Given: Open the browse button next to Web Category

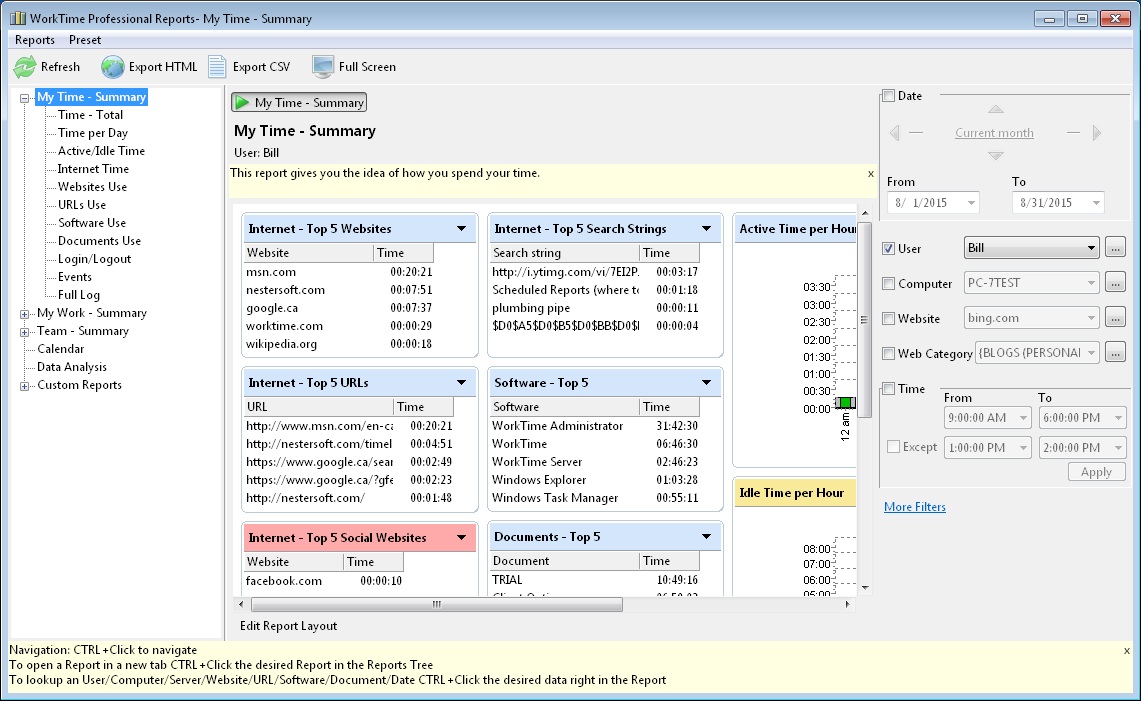Looking at the screenshot, I should click(1115, 352).
